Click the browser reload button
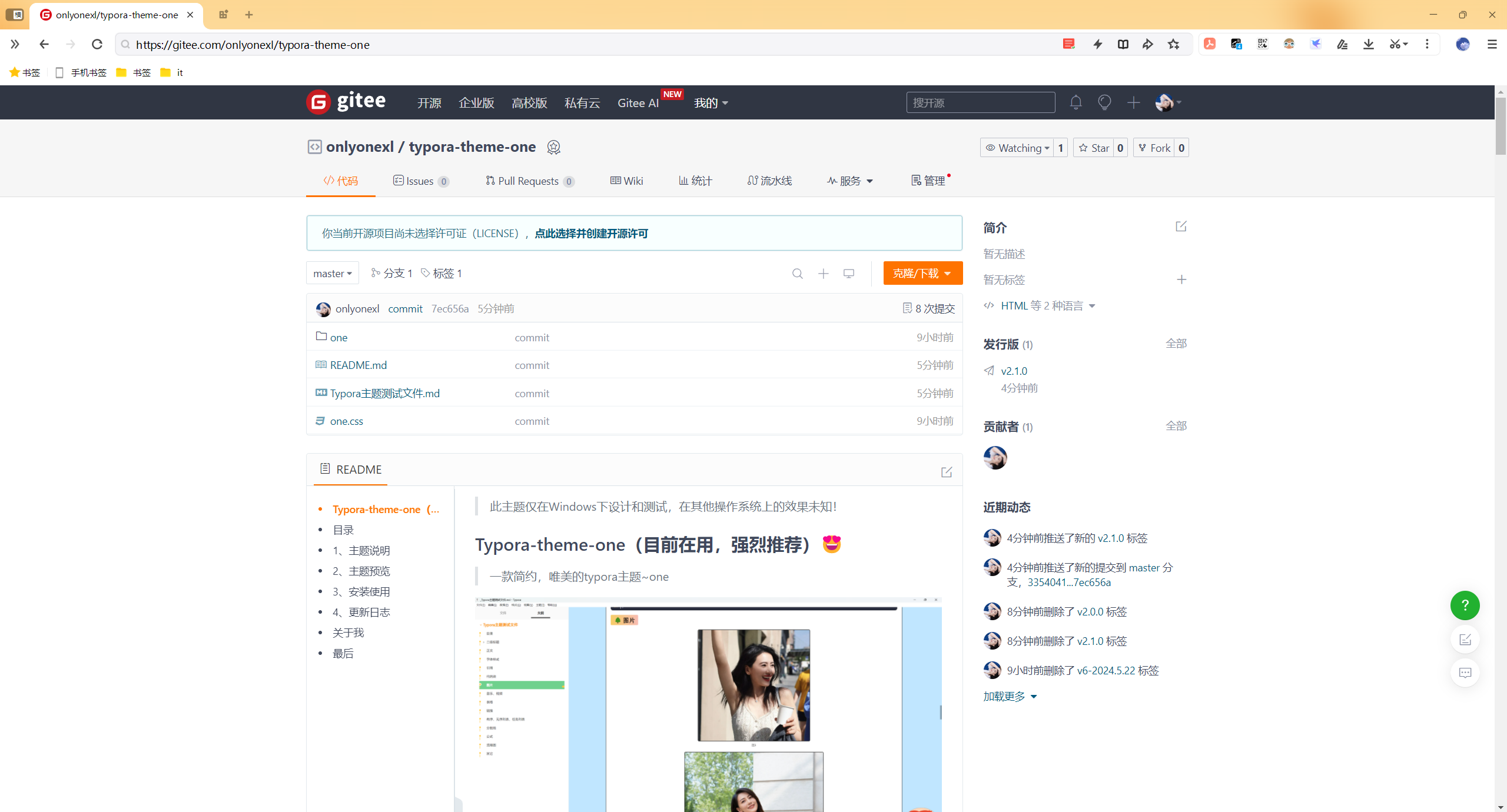The image size is (1507, 812). [97, 44]
